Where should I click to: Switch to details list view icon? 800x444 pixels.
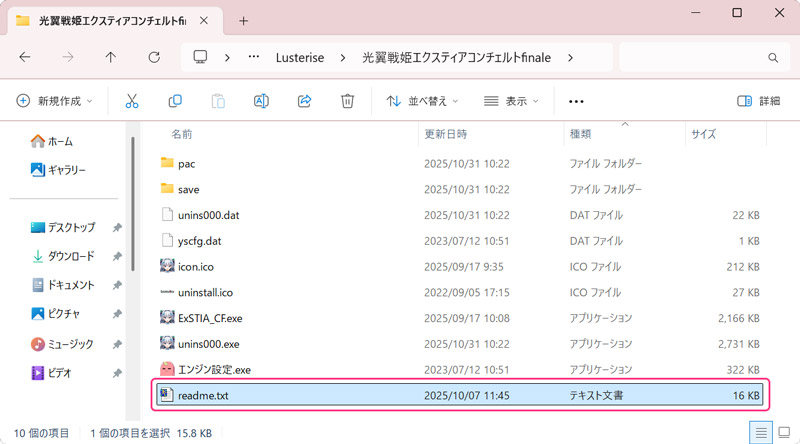point(761,431)
